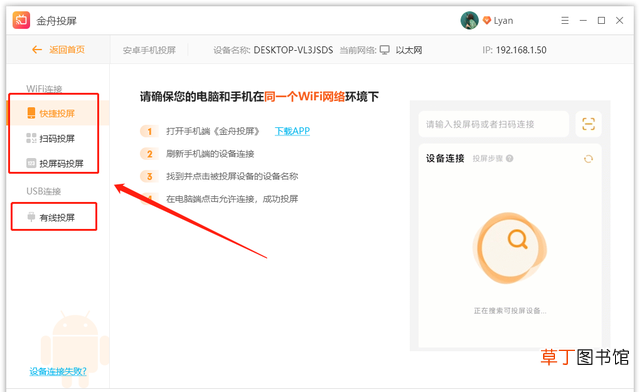Screen dimensions: 640x392
Task: Click the step text 找到并点击被投屏设备的设备名称
Action: (232, 176)
